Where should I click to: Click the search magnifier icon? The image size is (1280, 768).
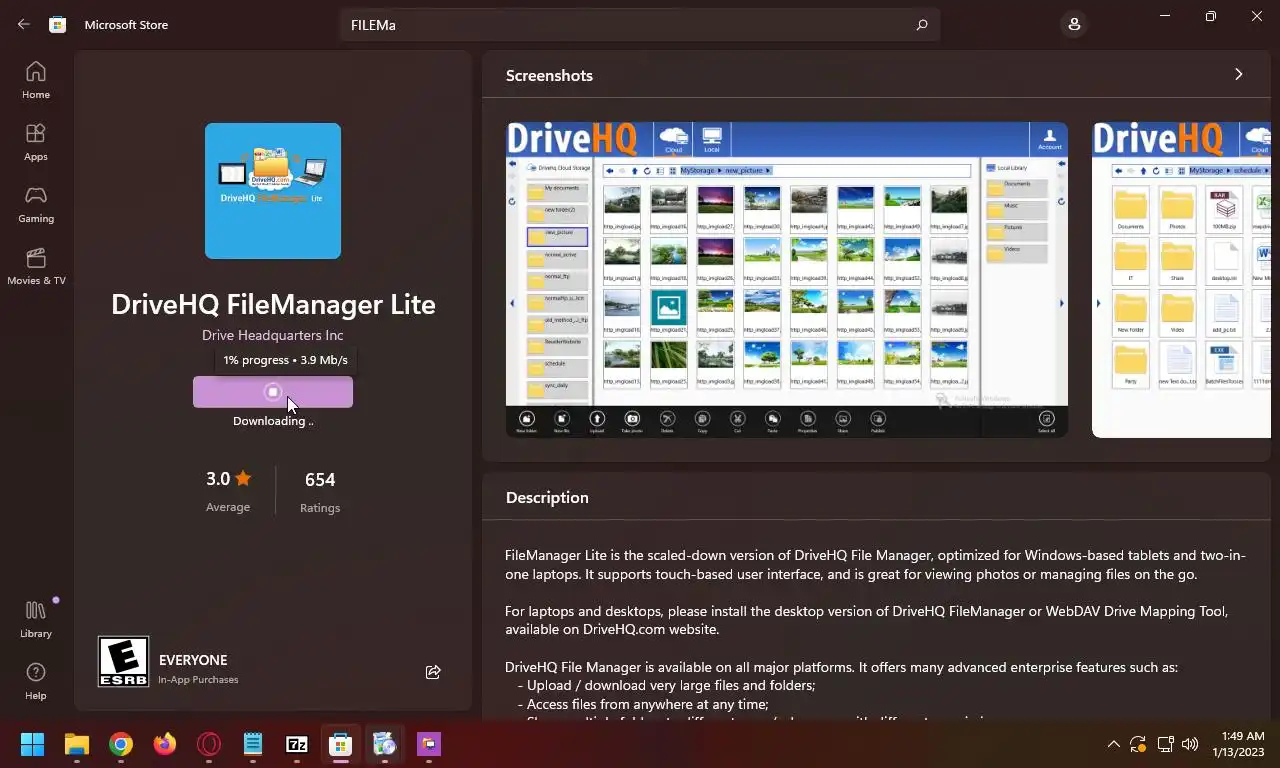pyautogui.click(x=921, y=25)
